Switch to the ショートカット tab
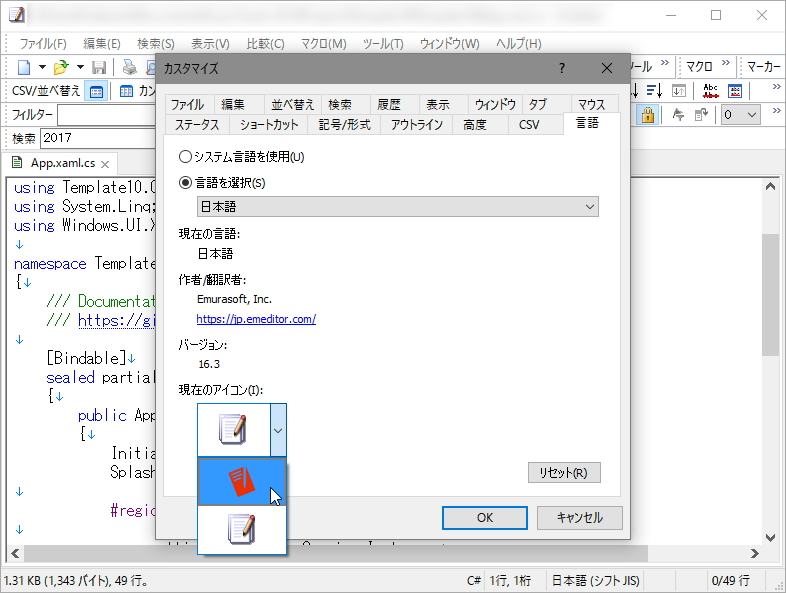The height and width of the screenshot is (593, 786). (x=269, y=124)
